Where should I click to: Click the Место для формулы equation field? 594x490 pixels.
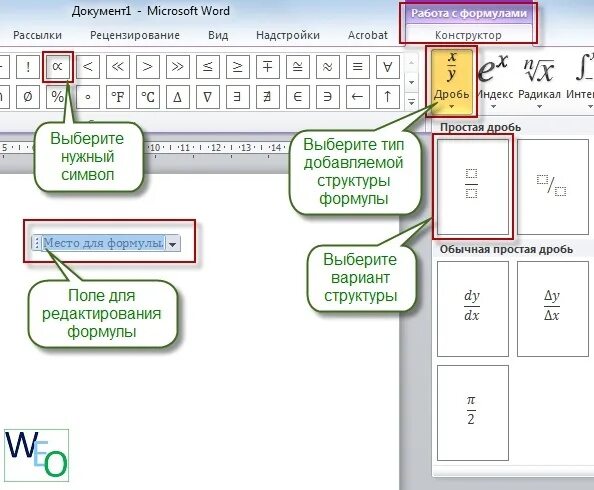click(103, 243)
